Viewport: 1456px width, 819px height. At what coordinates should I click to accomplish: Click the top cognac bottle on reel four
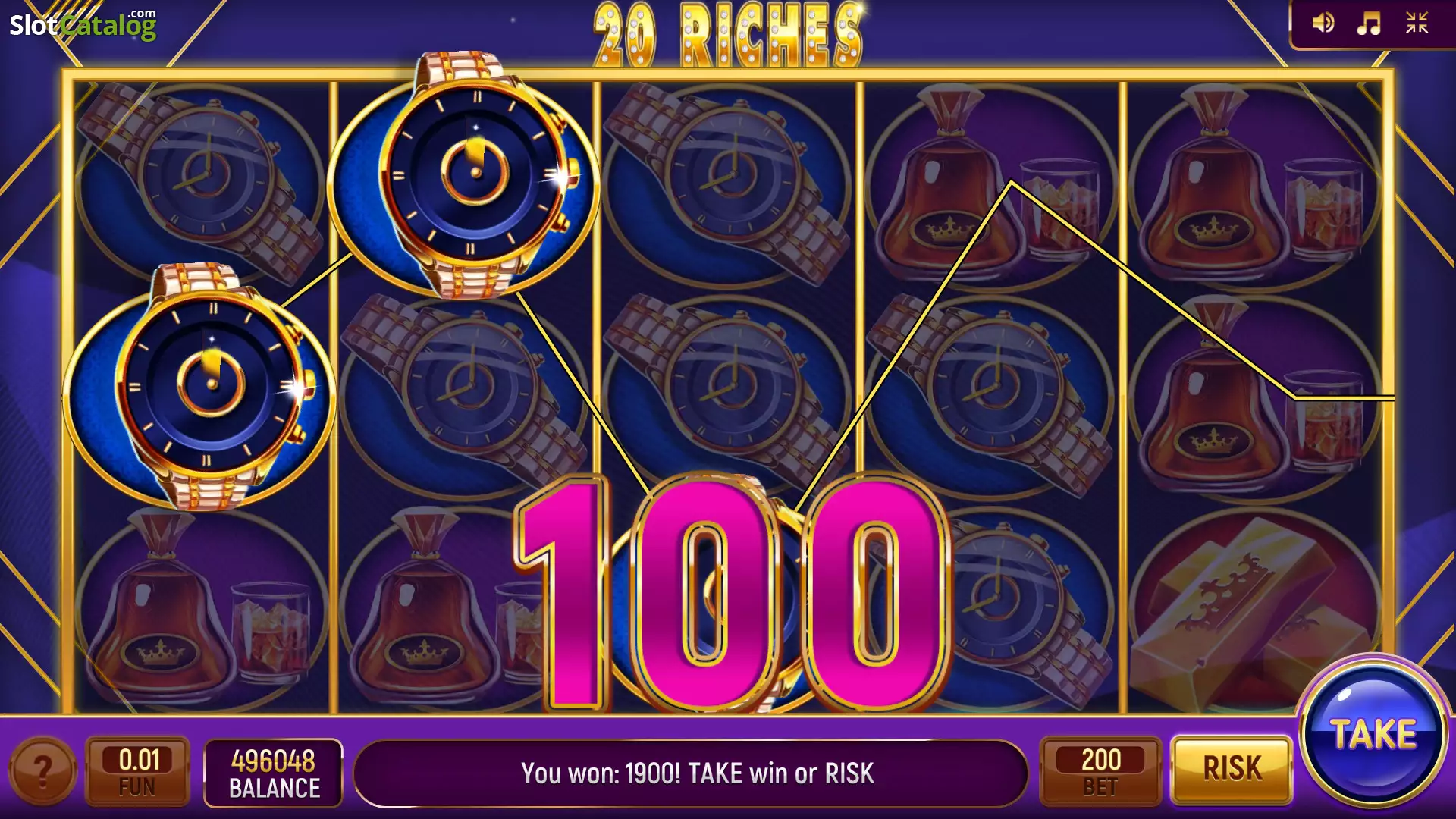click(990, 185)
